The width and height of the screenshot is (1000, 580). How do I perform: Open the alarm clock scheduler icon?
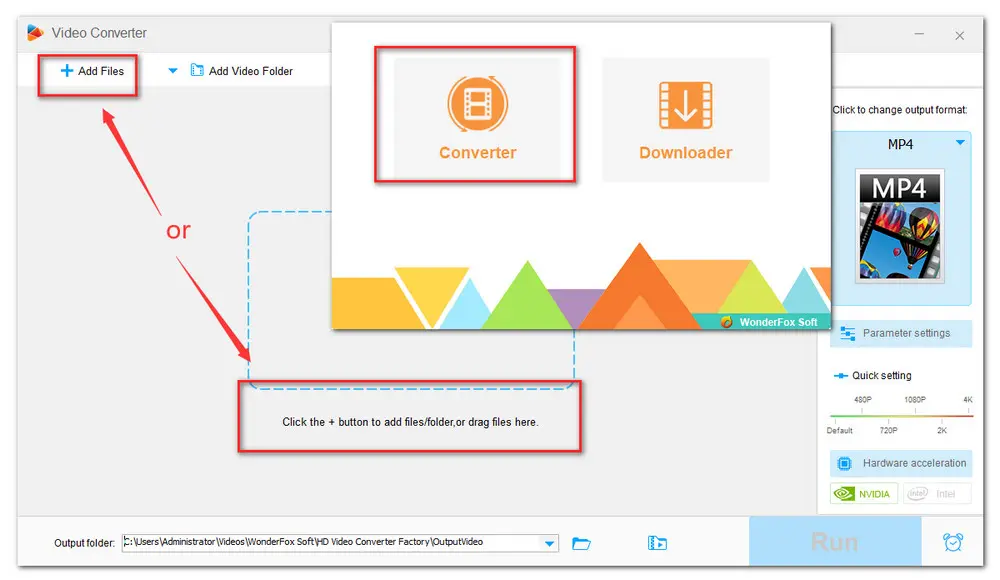click(x=953, y=542)
